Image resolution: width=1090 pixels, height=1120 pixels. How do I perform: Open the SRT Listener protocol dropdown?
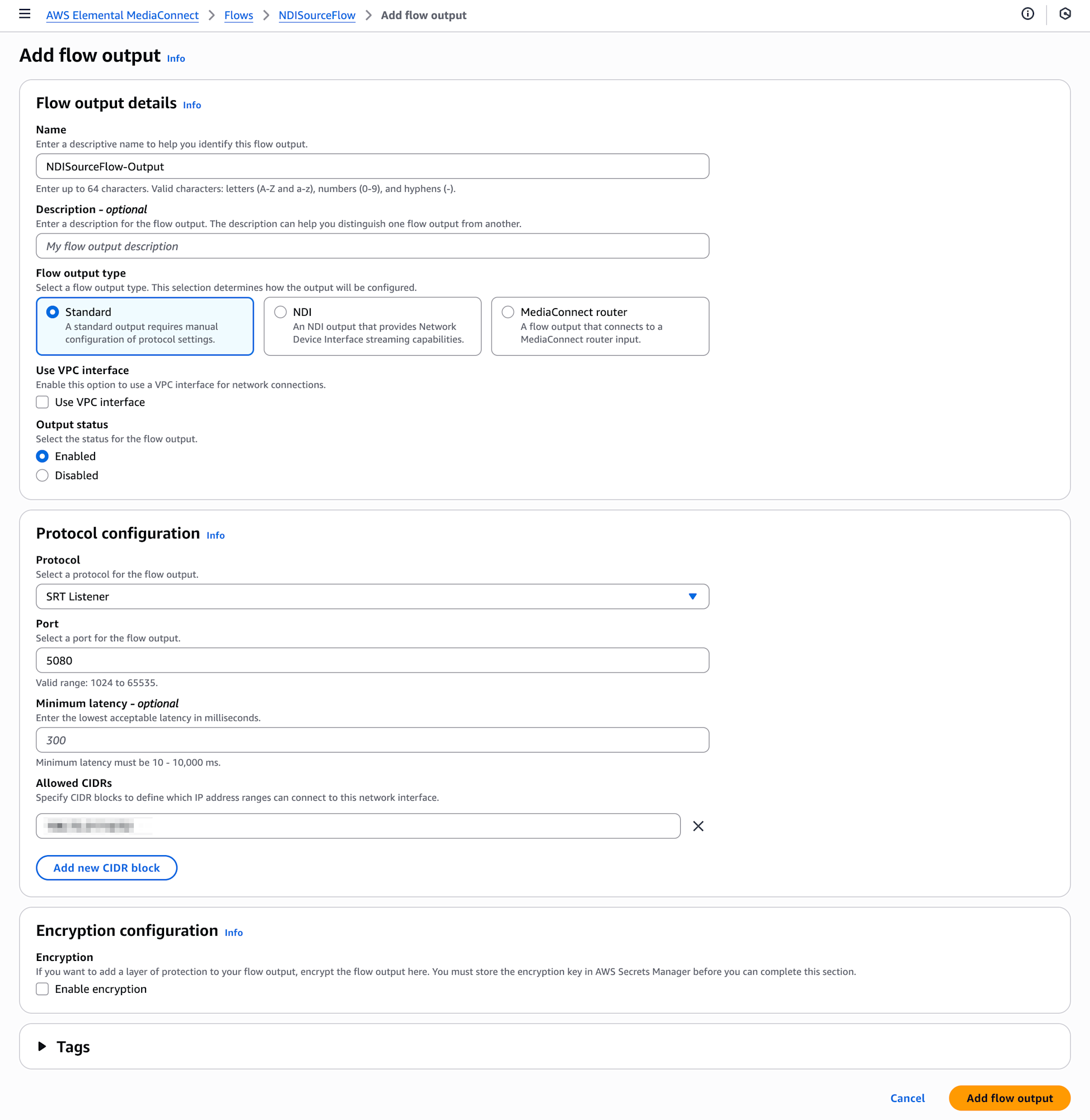[372, 596]
